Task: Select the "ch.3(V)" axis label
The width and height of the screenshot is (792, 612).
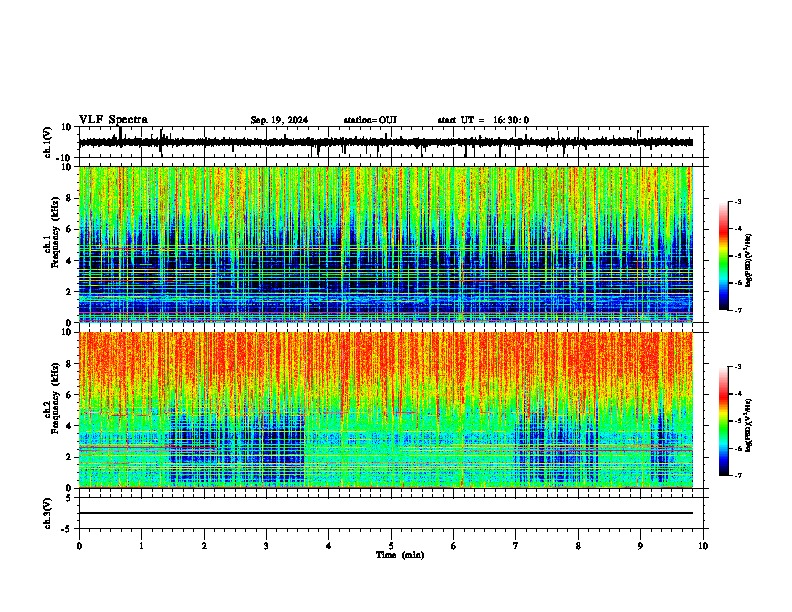Action: [48, 513]
